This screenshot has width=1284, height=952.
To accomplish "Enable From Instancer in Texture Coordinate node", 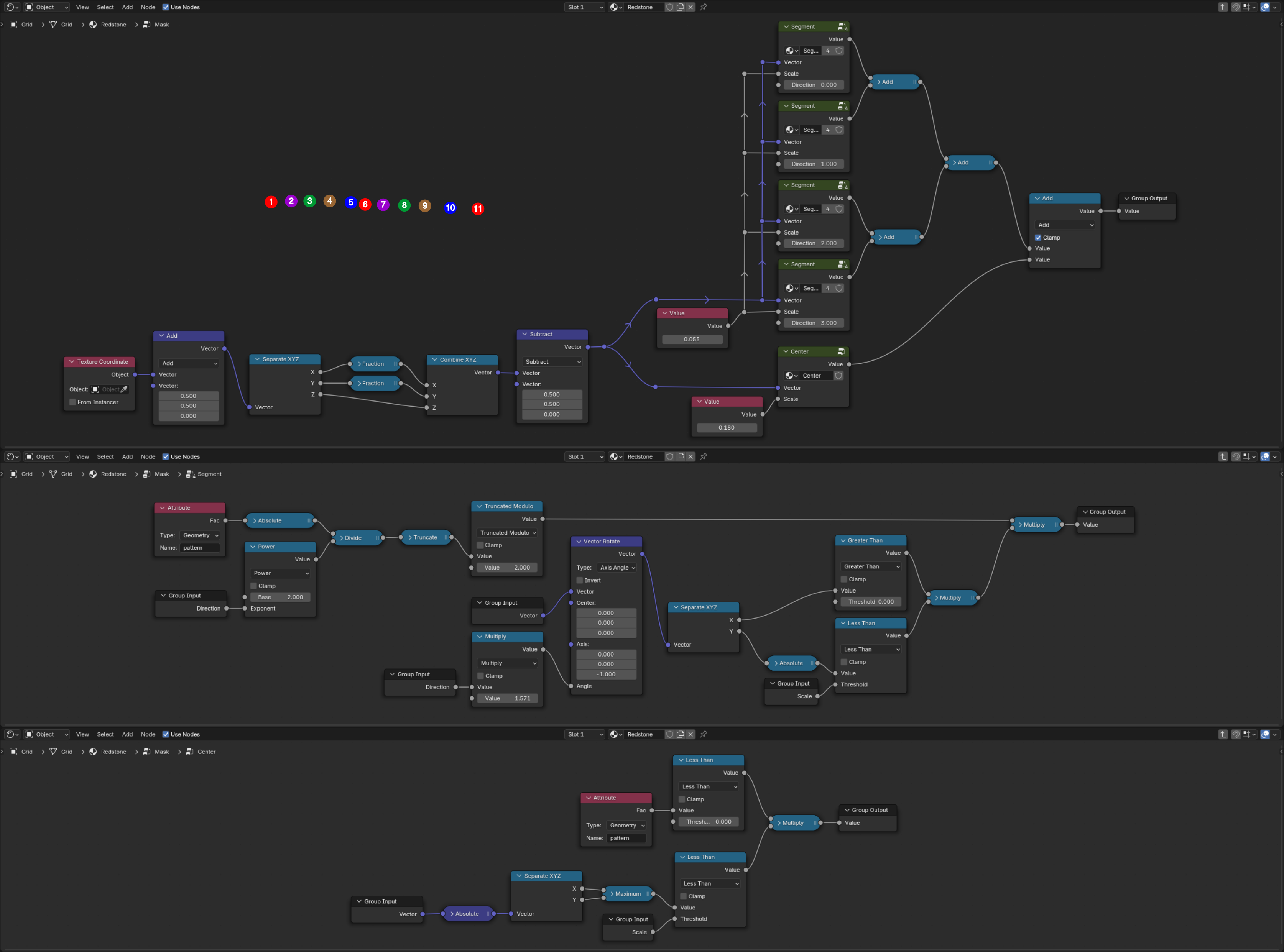I will pos(72,402).
